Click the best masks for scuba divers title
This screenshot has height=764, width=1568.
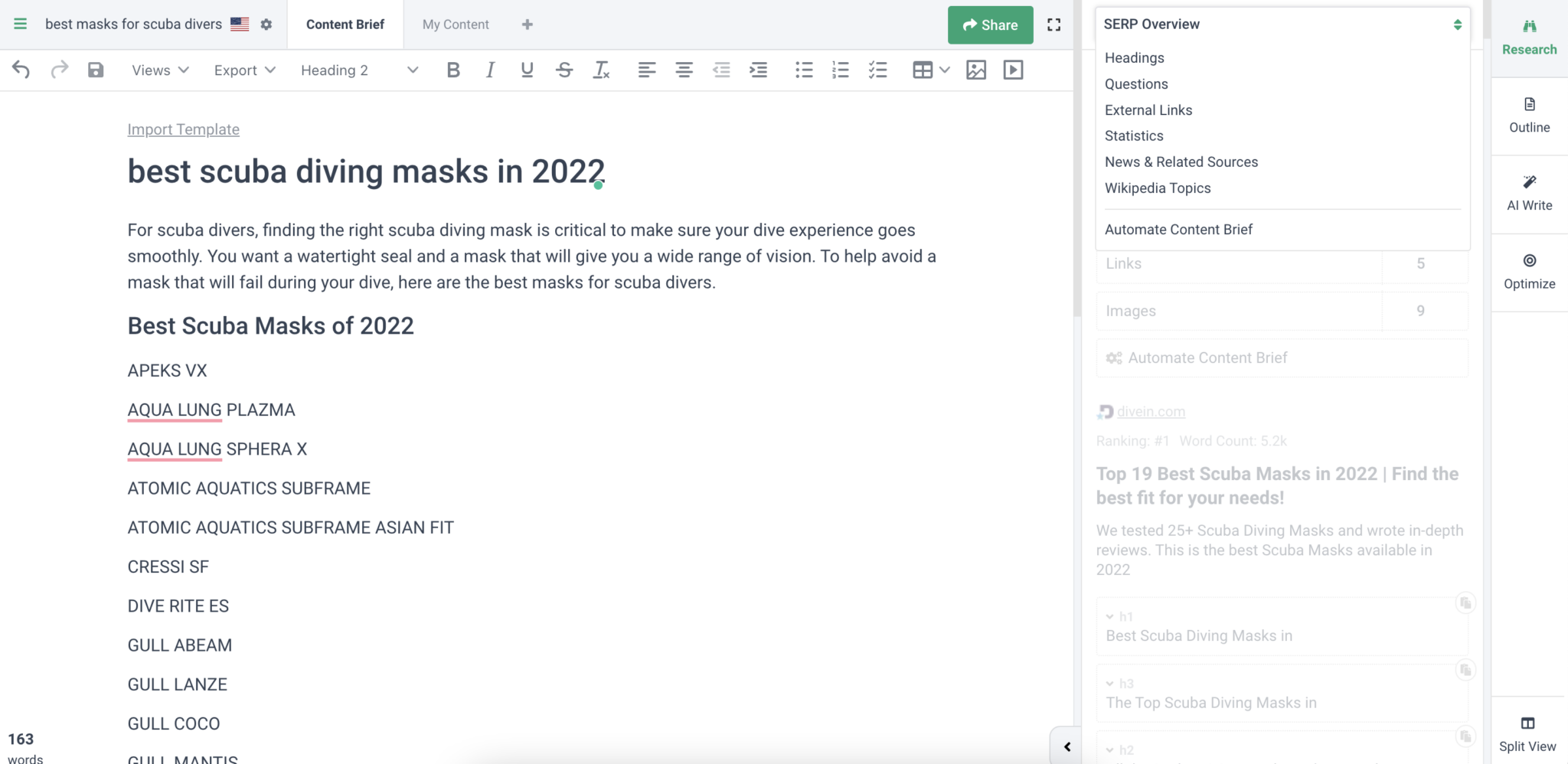pyautogui.click(x=133, y=24)
